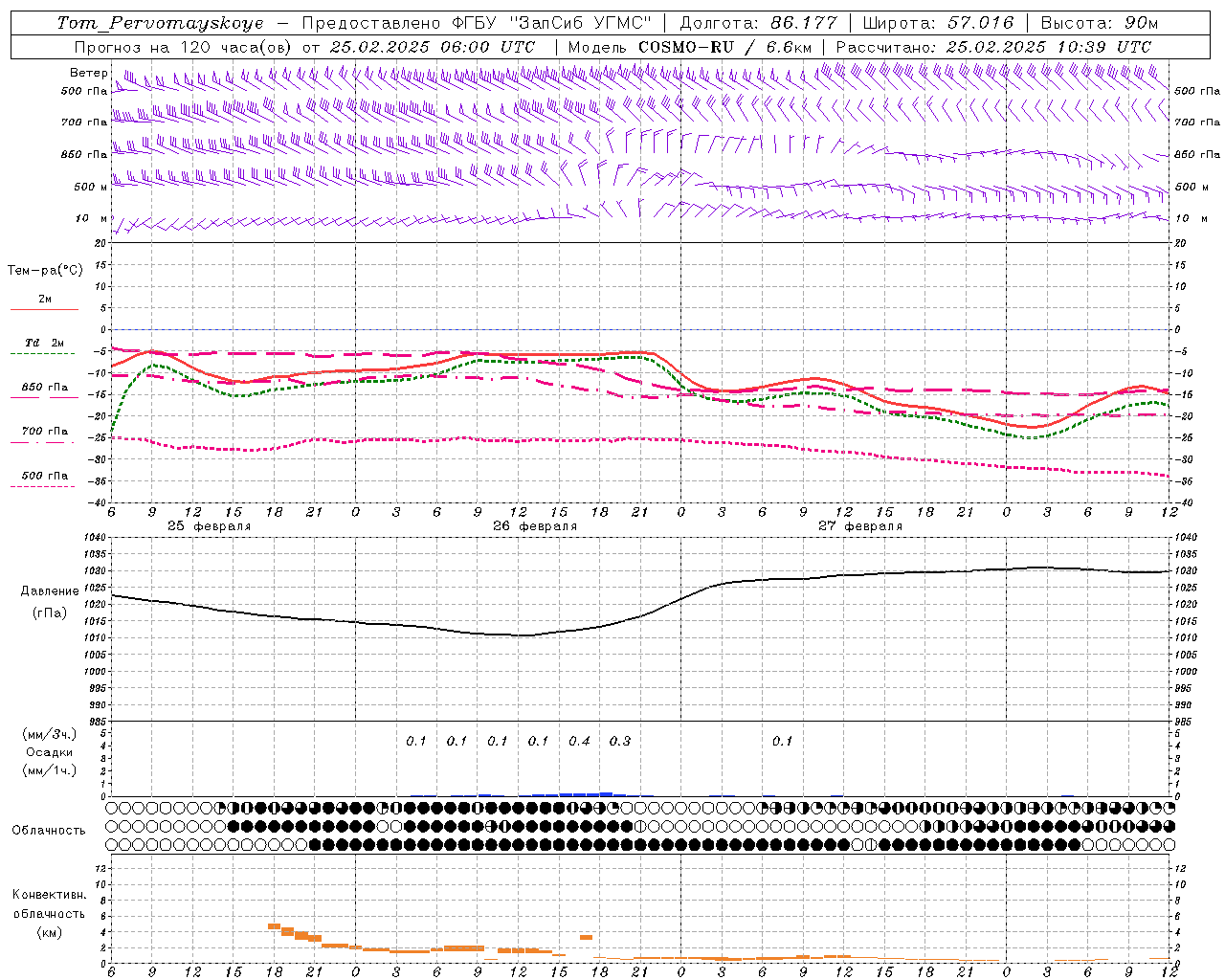
Task: Click the station title Tom_Pervomayskoye
Action: [x=160, y=23]
